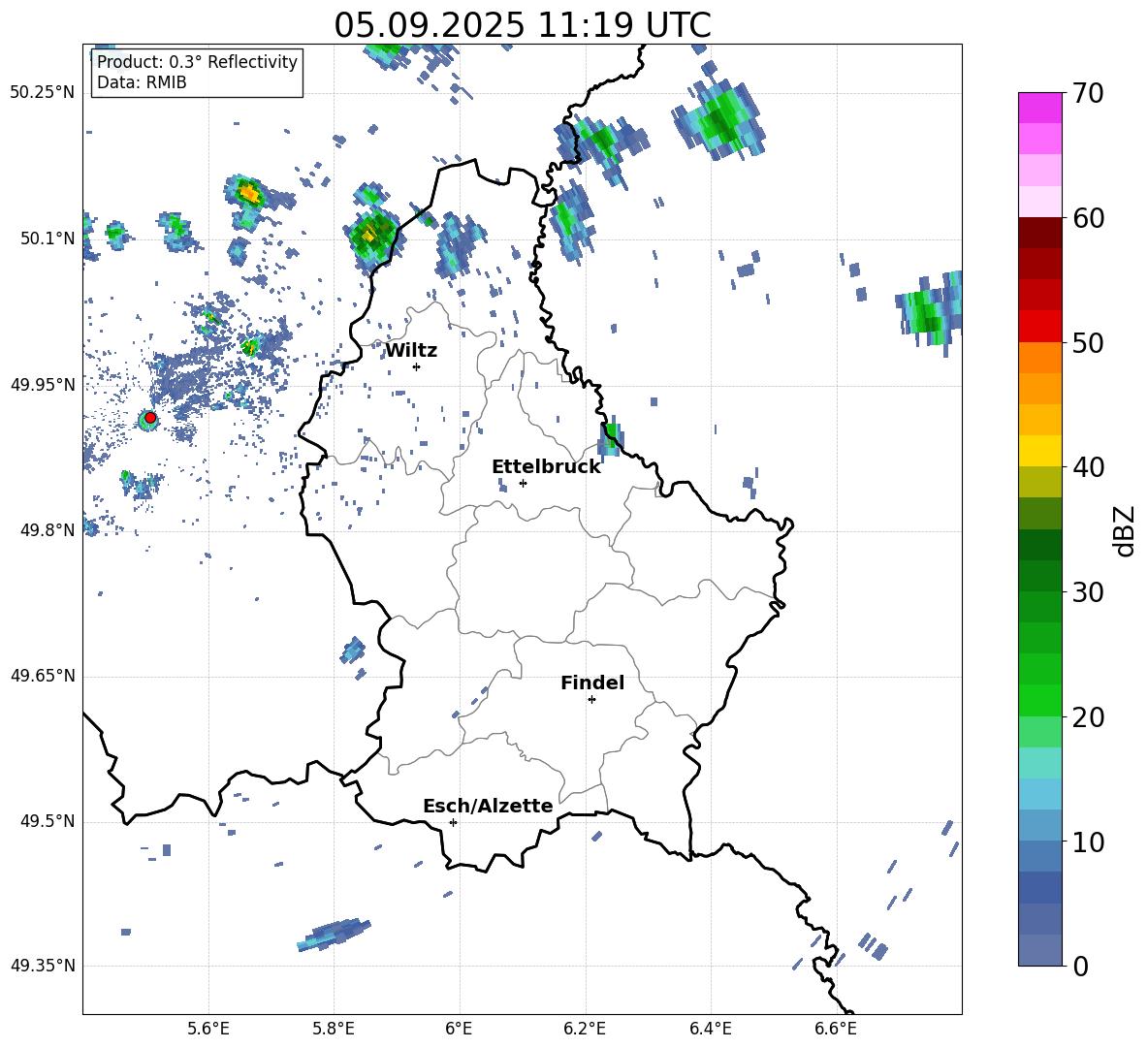Click the green echo on the border east of Ettelbruck
This screenshot has height=1048, width=1148.
pyautogui.click(x=609, y=437)
